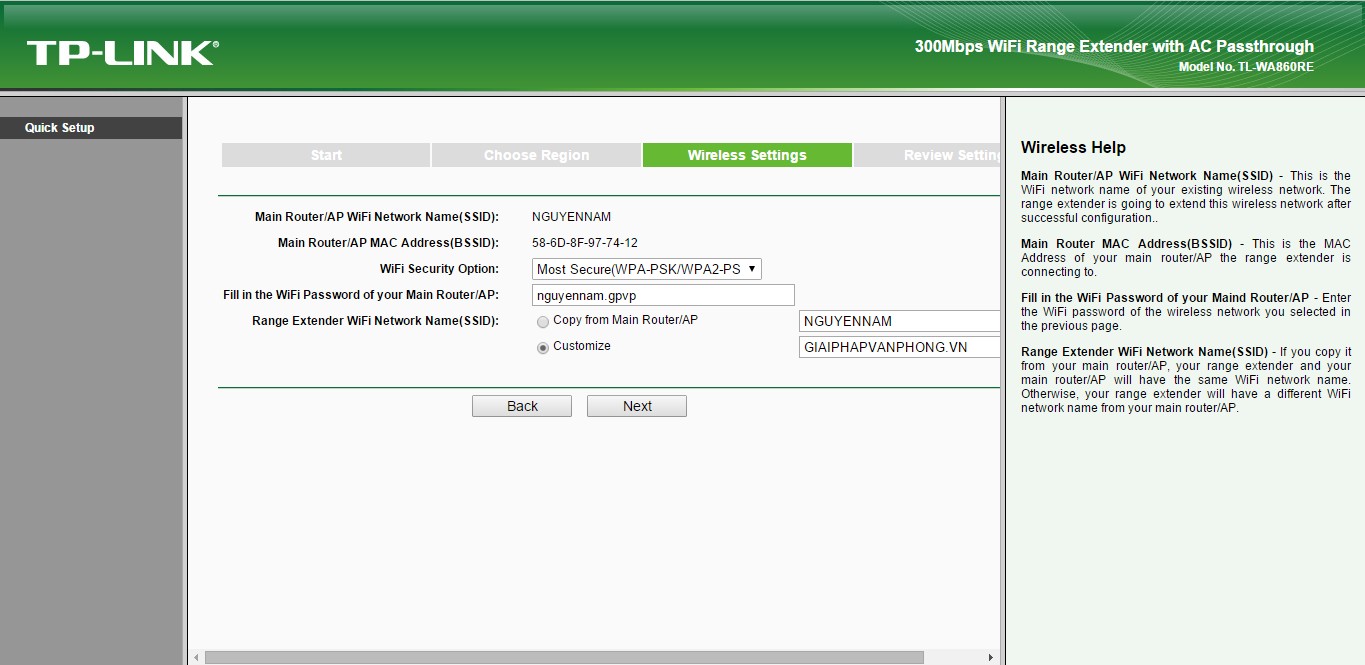Go to the Review Settings step tab

click(927, 155)
